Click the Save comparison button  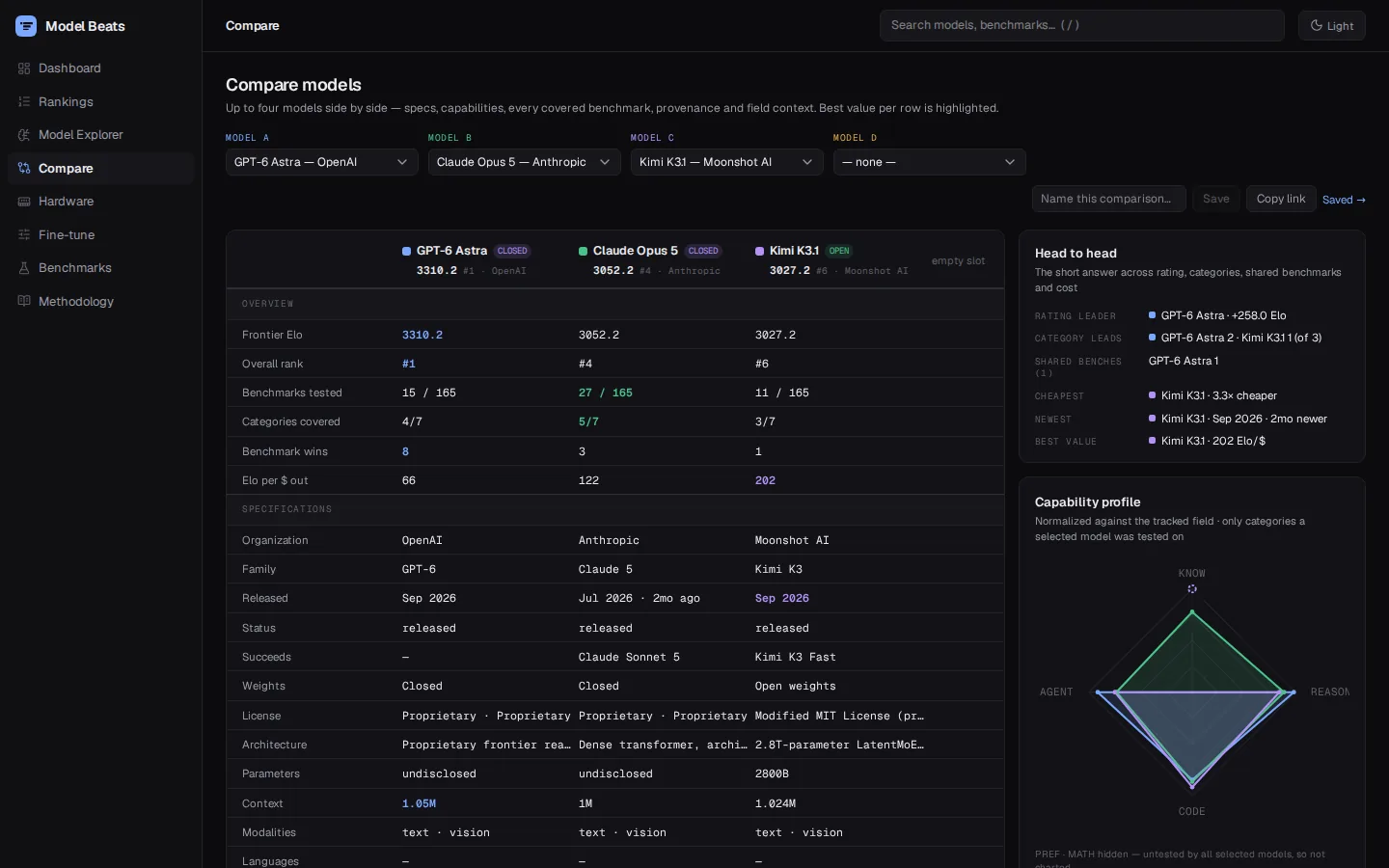click(1216, 199)
